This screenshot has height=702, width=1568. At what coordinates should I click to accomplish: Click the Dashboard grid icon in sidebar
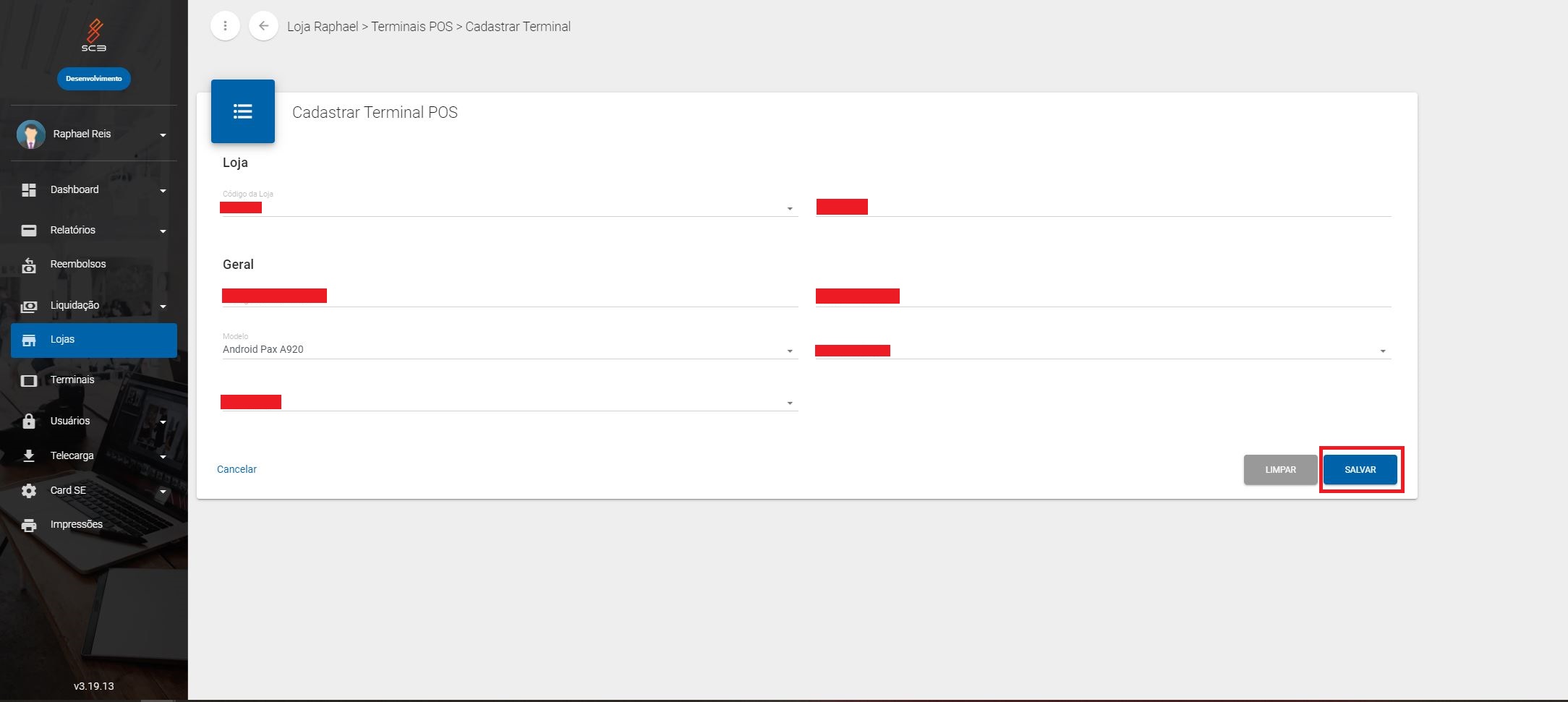point(29,190)
